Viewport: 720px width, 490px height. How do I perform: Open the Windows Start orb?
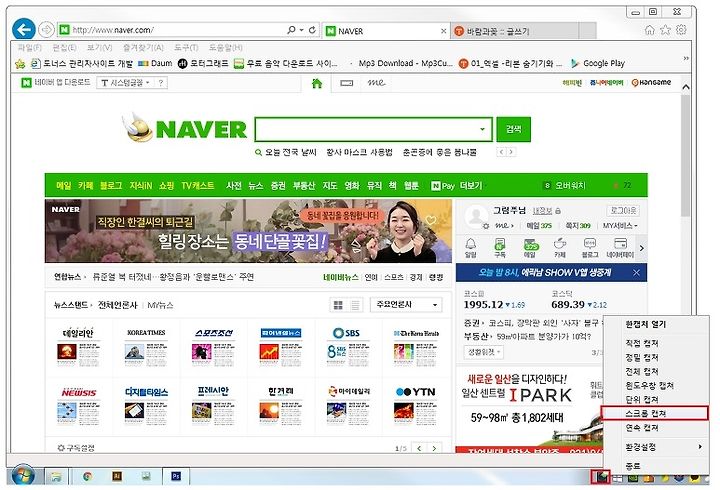(22, 477)
